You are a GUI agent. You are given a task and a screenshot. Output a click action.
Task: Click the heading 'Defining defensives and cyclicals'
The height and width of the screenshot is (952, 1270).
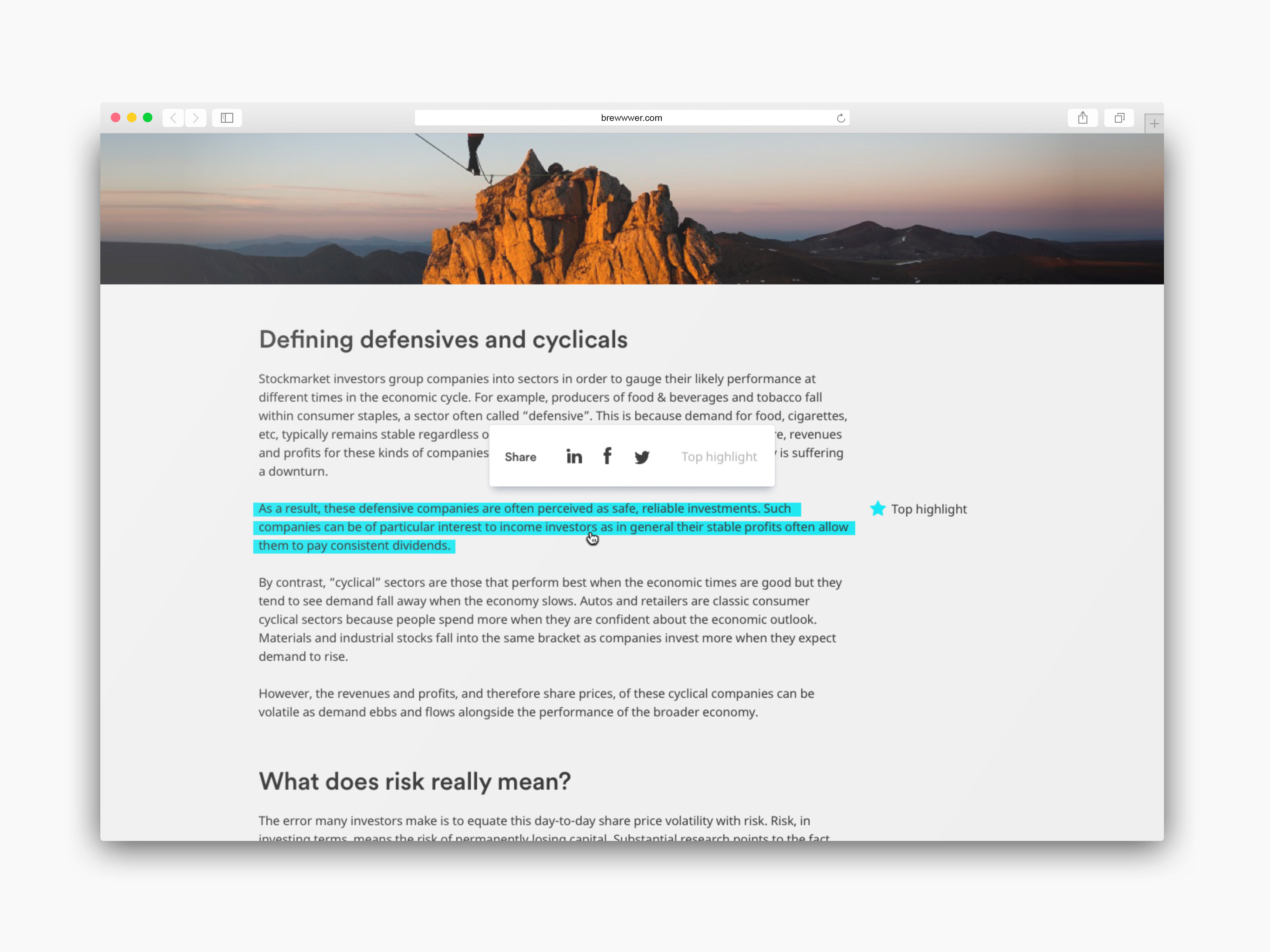click(443, 340)
